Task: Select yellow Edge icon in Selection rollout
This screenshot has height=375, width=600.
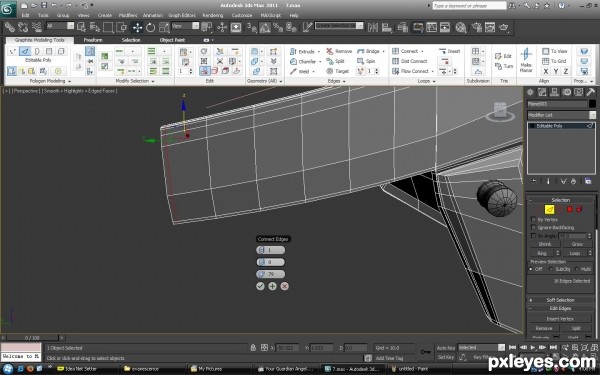Action: pos(549,209)
